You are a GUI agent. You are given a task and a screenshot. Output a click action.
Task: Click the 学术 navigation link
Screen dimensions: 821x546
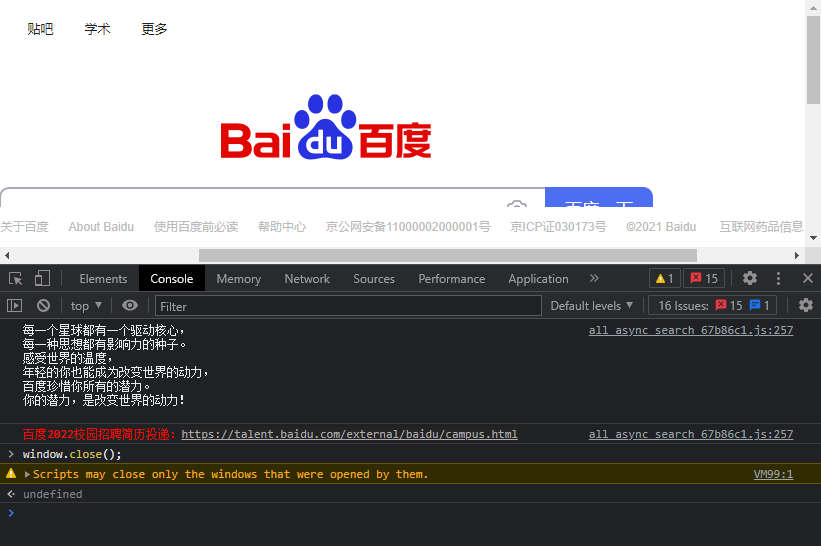97,29
